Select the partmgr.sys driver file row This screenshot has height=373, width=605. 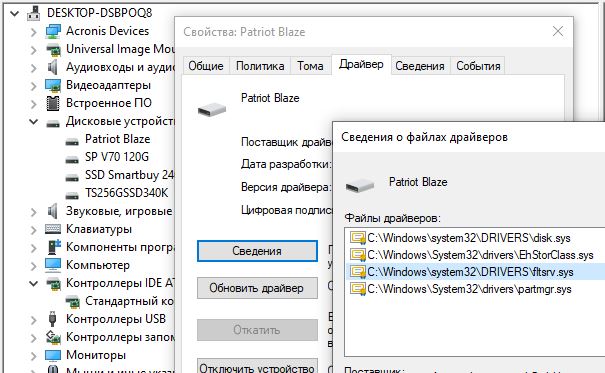click(475, 289)
